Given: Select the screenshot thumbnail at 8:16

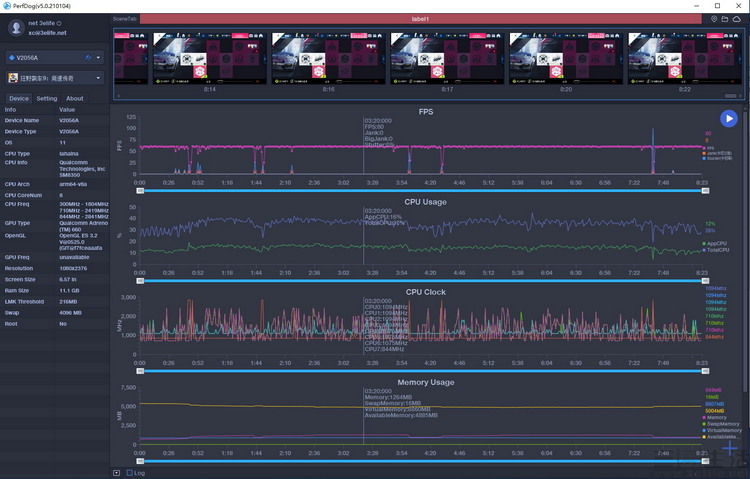Looking at the screenshot, I should coord(329,58).
